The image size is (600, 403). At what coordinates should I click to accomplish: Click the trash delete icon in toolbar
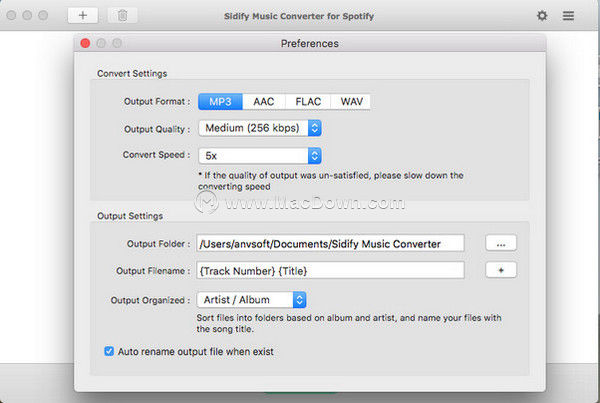click(122, 16)
